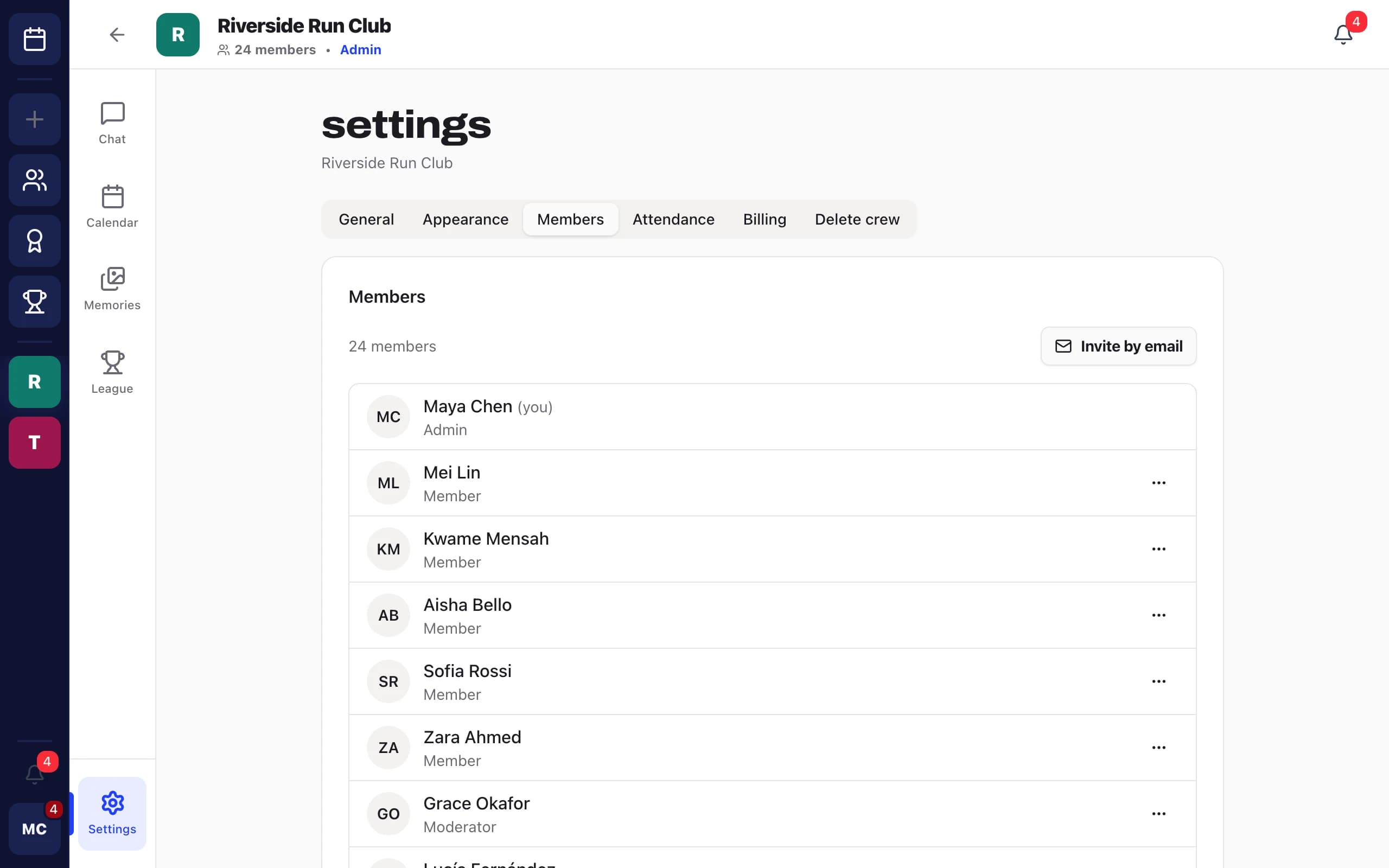Switch to the General tab
This screenshot has height=868, width=1389.
click(366, 219)
